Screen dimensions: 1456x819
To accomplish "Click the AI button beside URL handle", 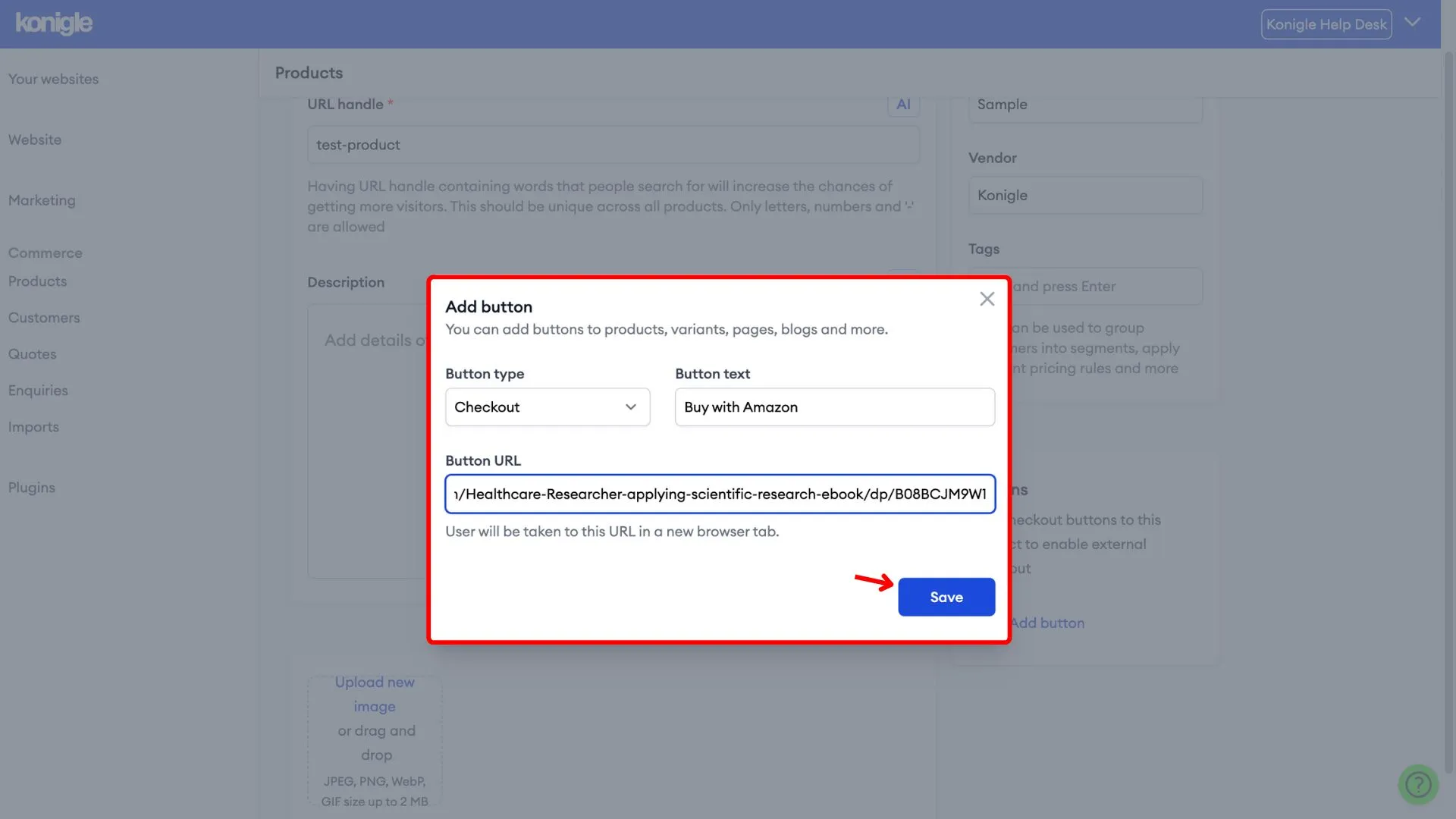I will click(903, 105).
